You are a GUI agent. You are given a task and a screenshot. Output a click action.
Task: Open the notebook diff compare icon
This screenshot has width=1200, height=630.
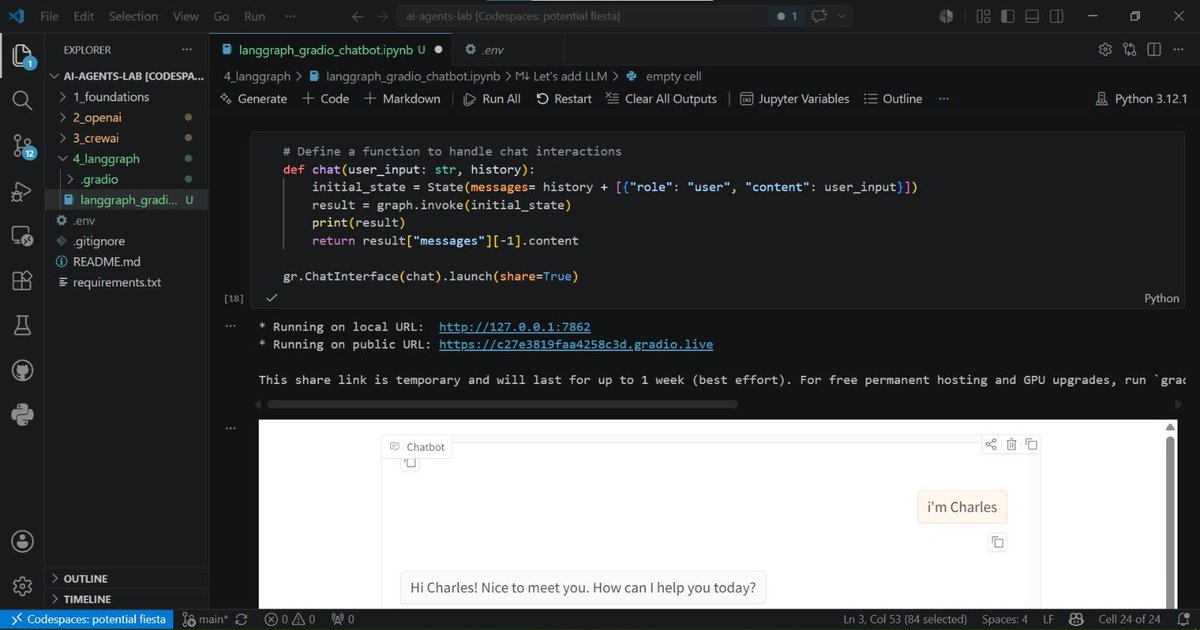coord(1130,49)
